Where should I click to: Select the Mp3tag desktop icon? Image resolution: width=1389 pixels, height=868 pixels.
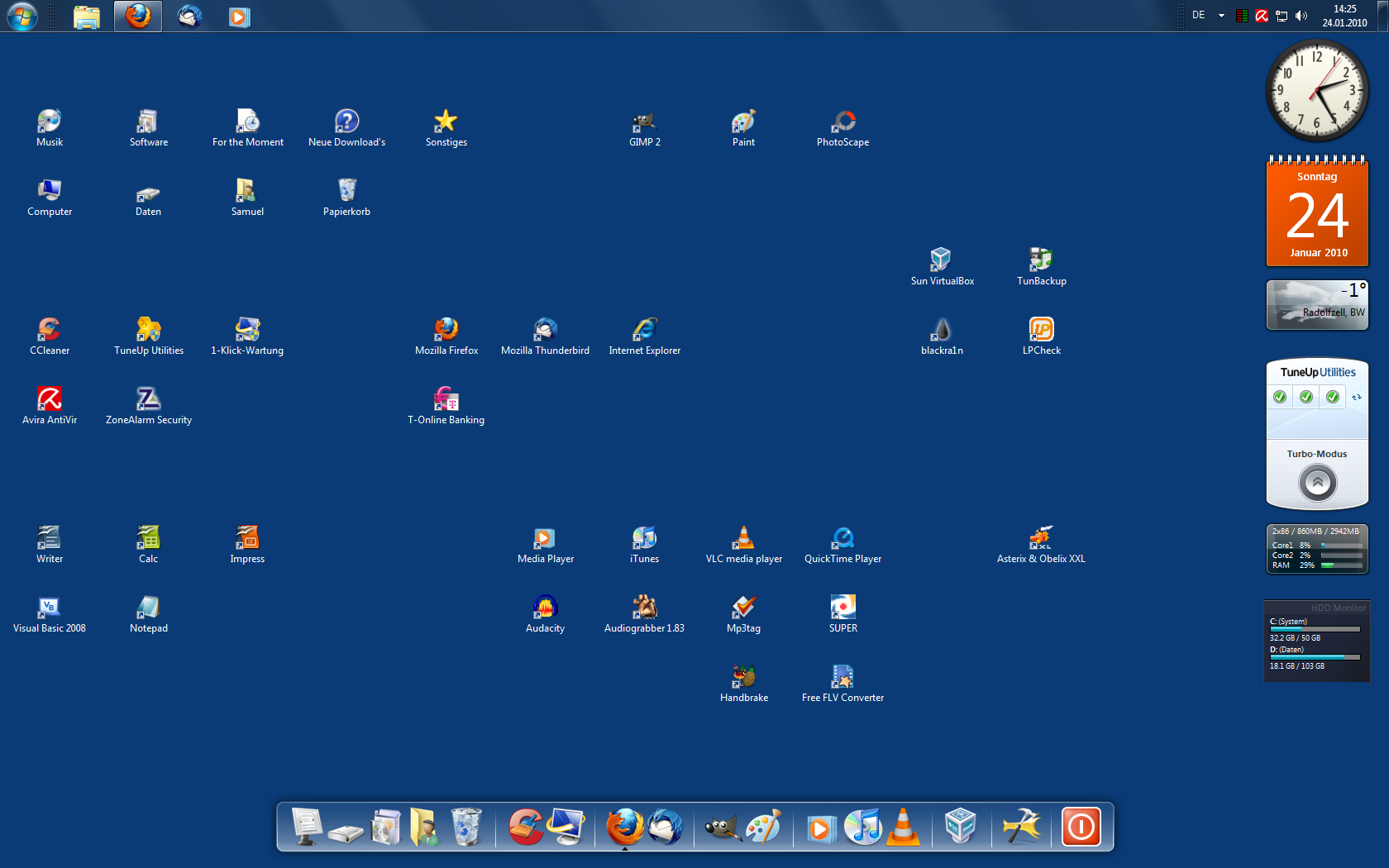pos(744,614)
